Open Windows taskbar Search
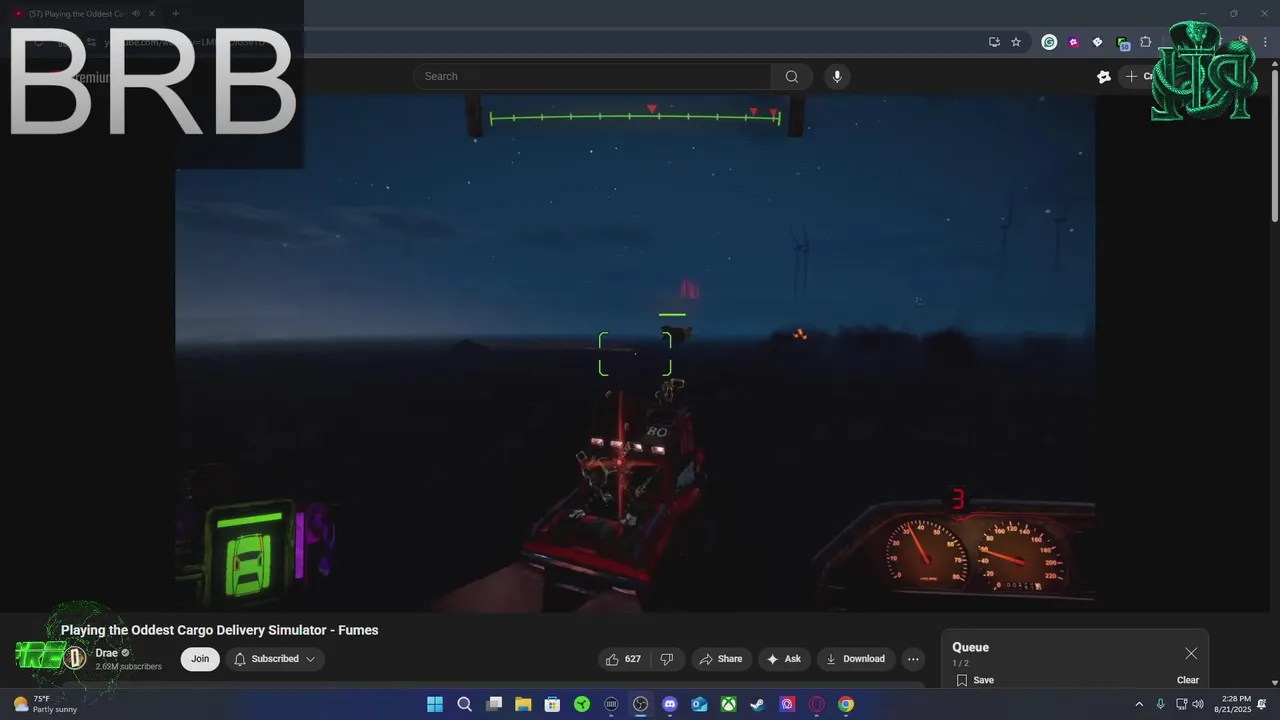1280x720 pixels. 464,704
